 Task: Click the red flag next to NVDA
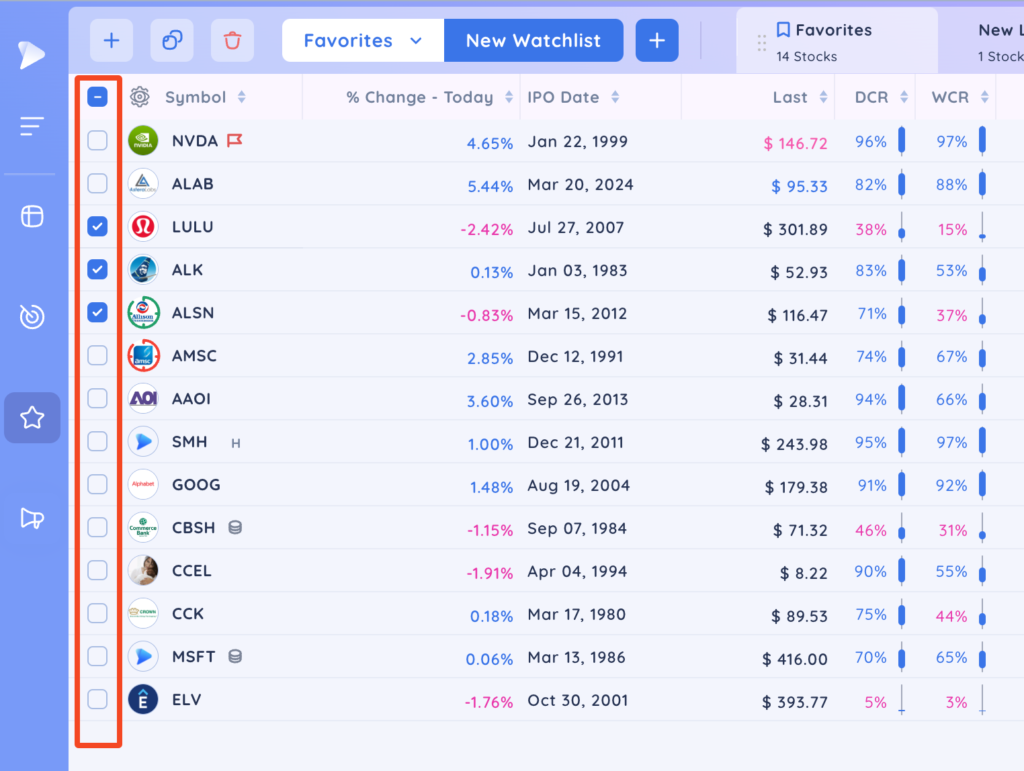click(234, 140)
